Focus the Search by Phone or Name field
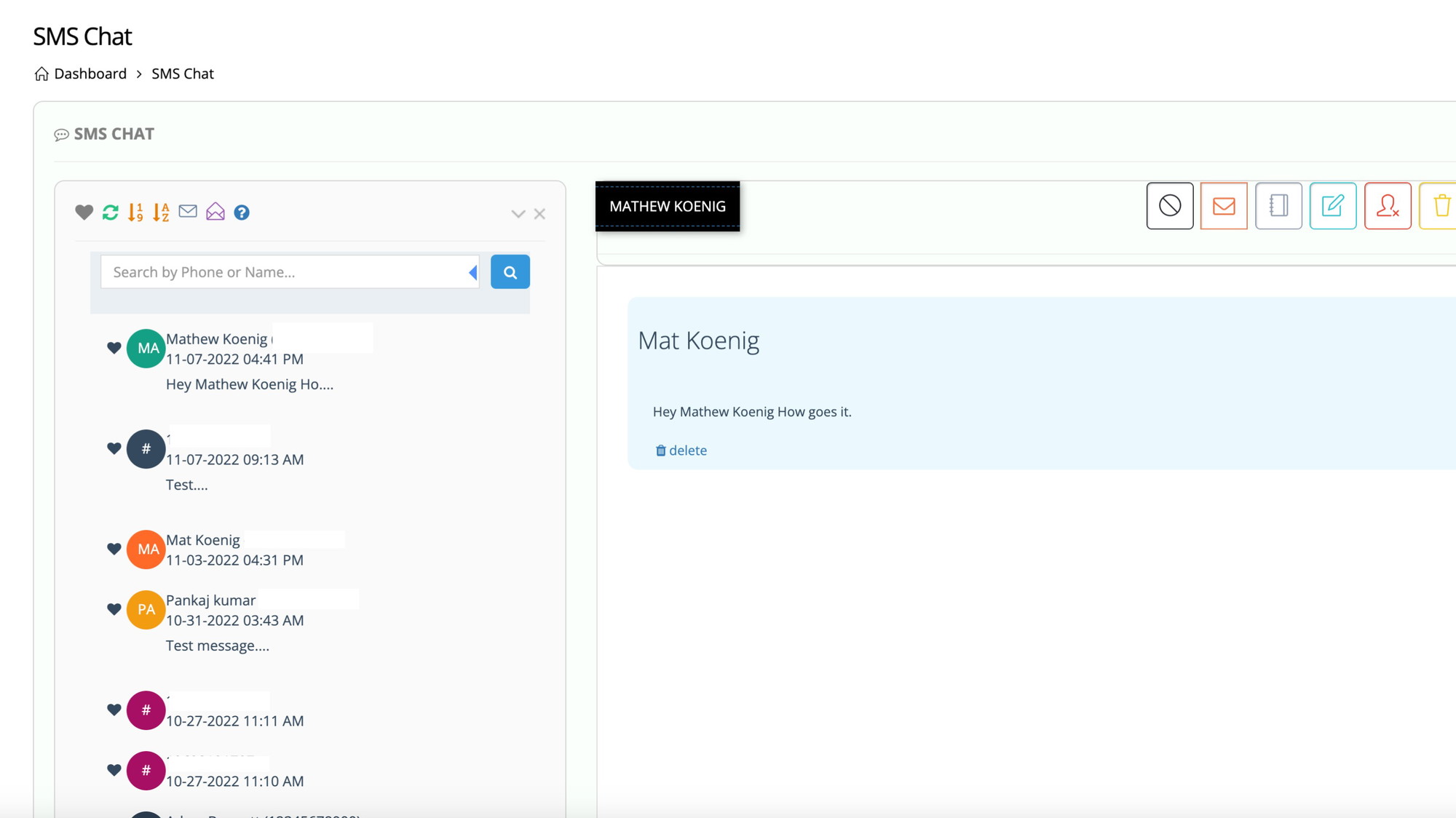 pos(290,271)
